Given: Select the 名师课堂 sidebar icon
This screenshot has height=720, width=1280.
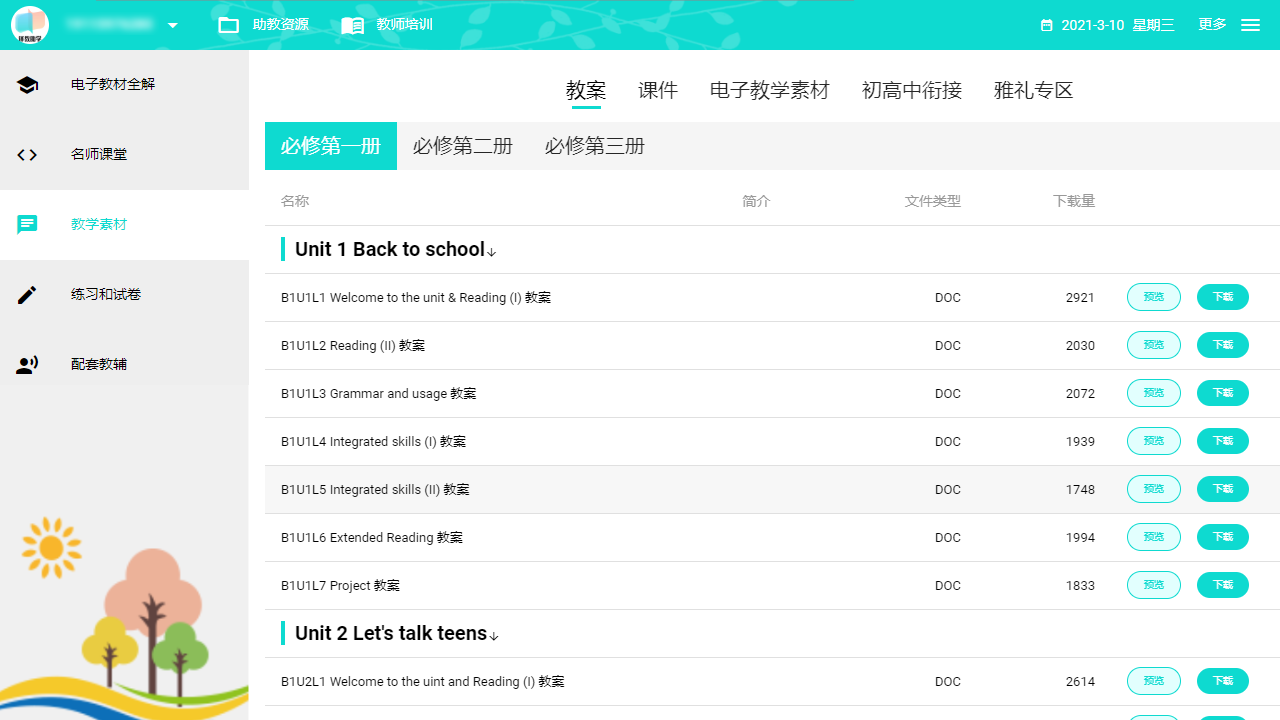Looking at the screenshot, I should (x=27, y=155).
